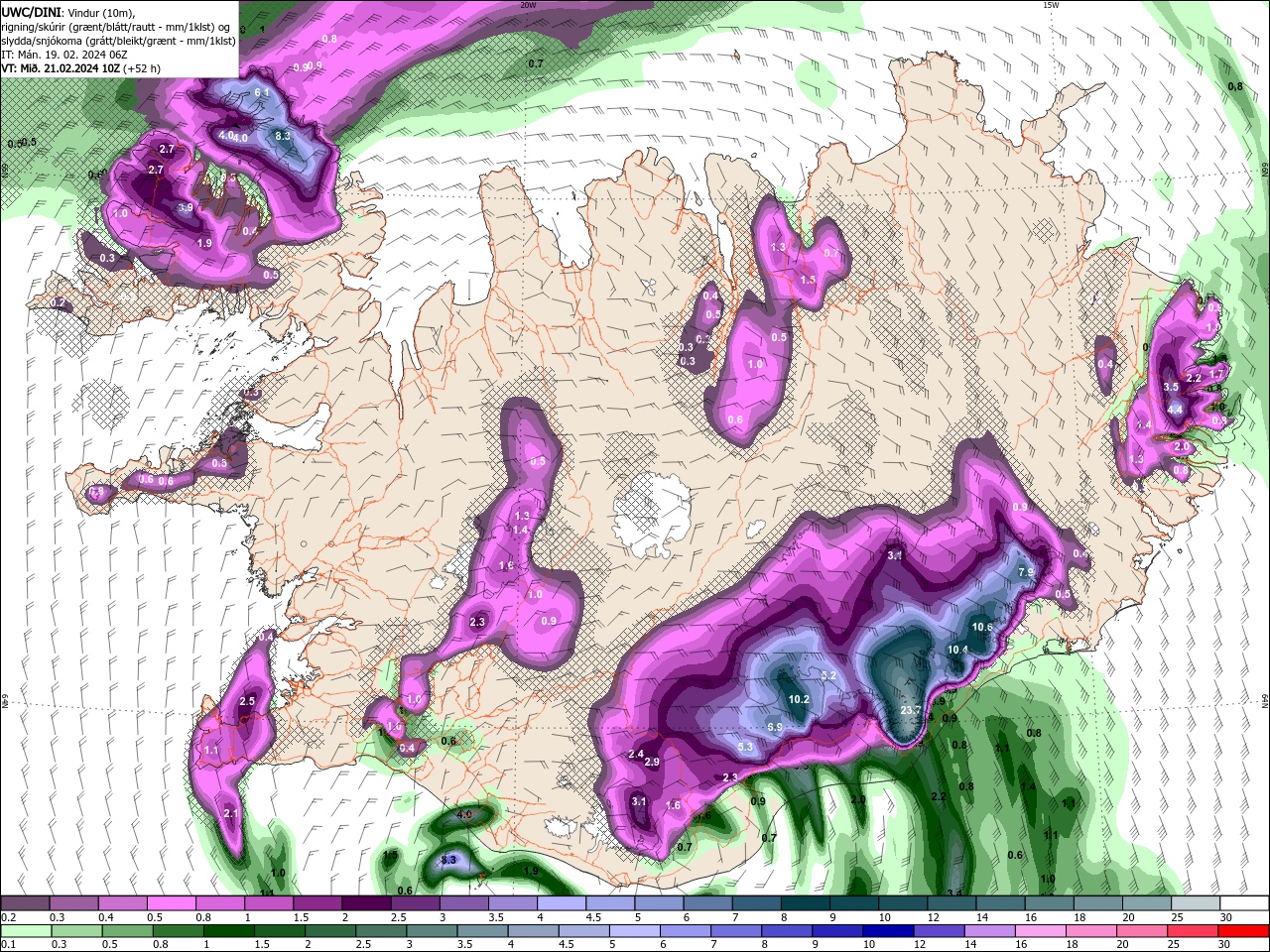Click the "5.2" value on the map

(x=829, y=675)
